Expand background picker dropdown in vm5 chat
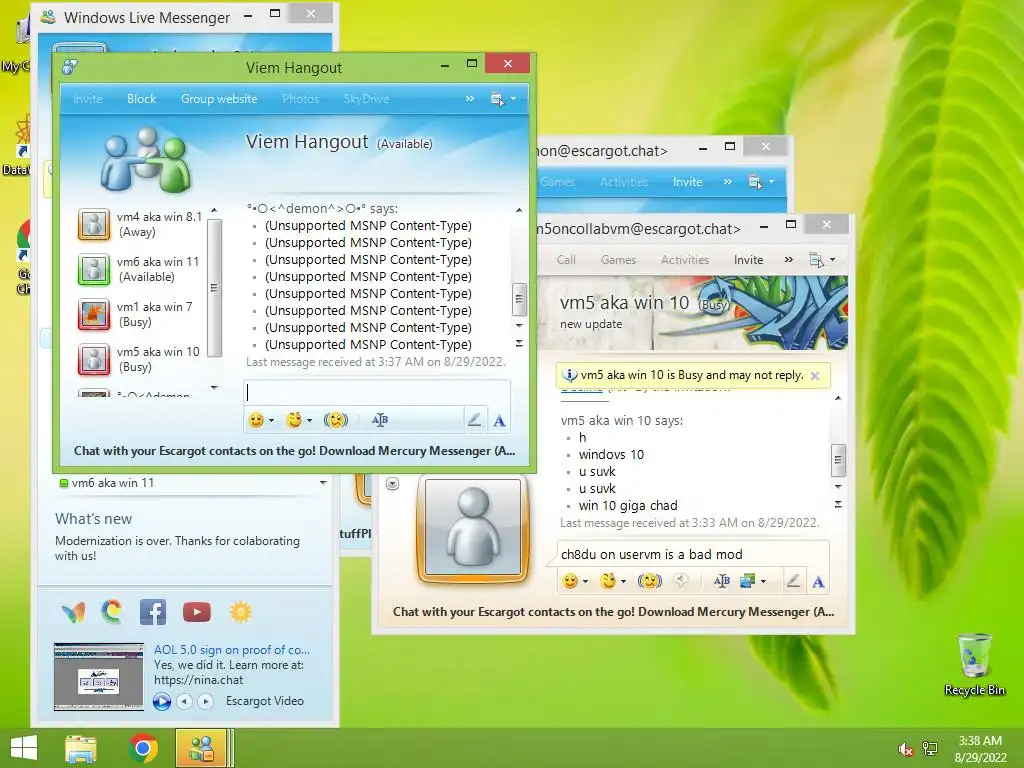The height and width of the screenshot is (768, 1024). pos(763,581)
